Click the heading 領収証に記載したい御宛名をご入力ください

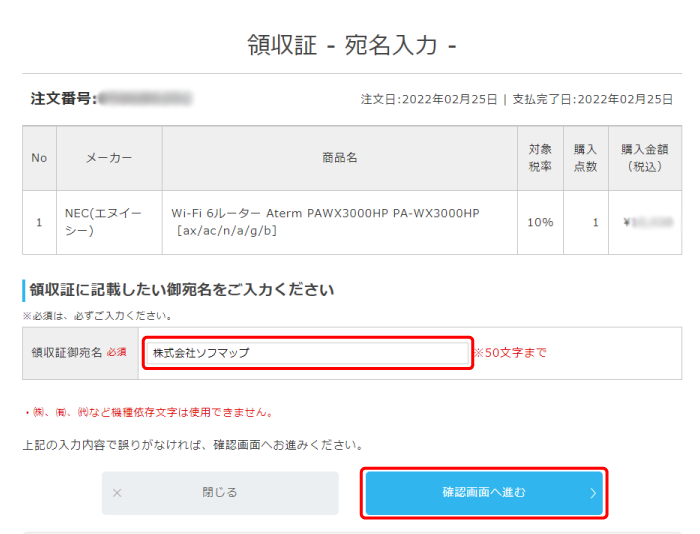182,290
